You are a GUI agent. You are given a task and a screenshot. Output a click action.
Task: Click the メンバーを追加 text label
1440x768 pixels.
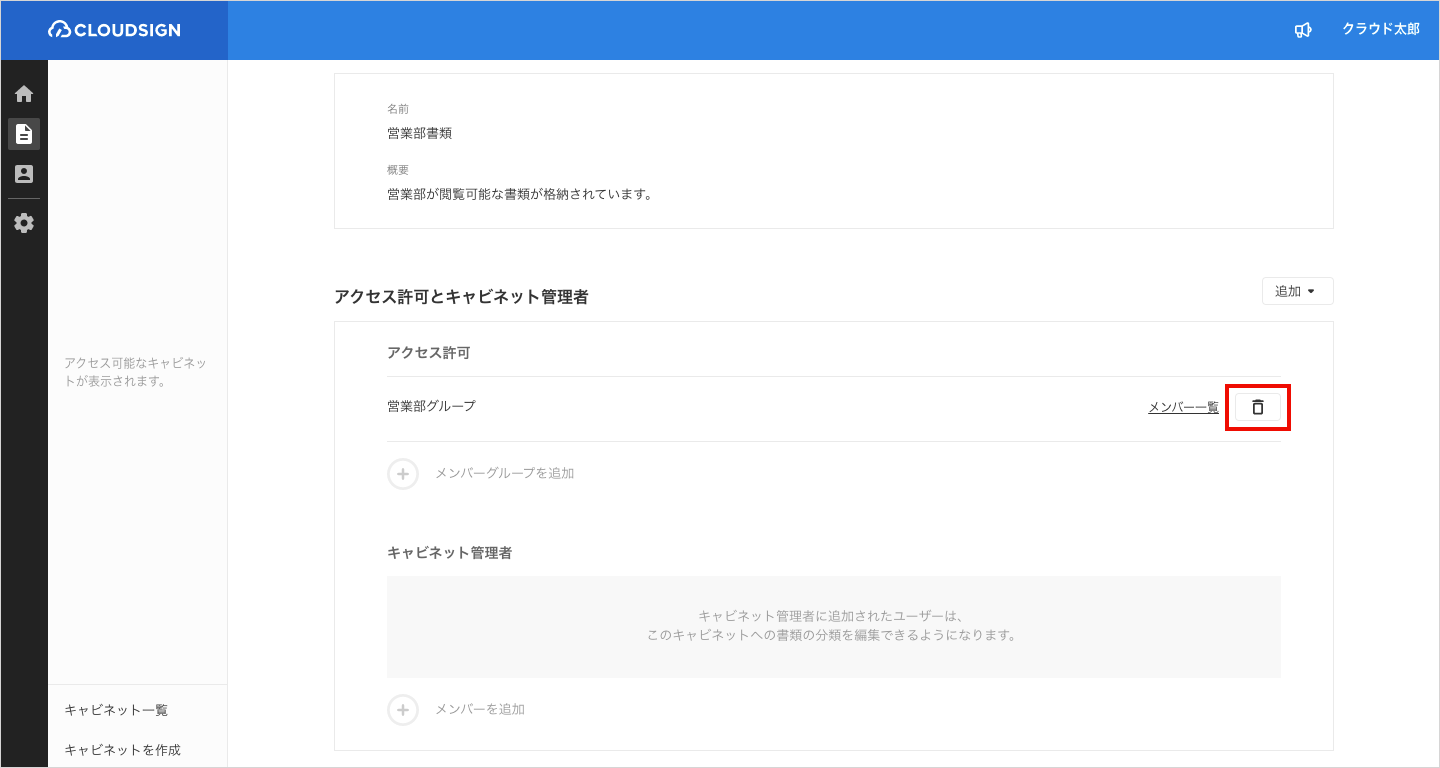479,709
